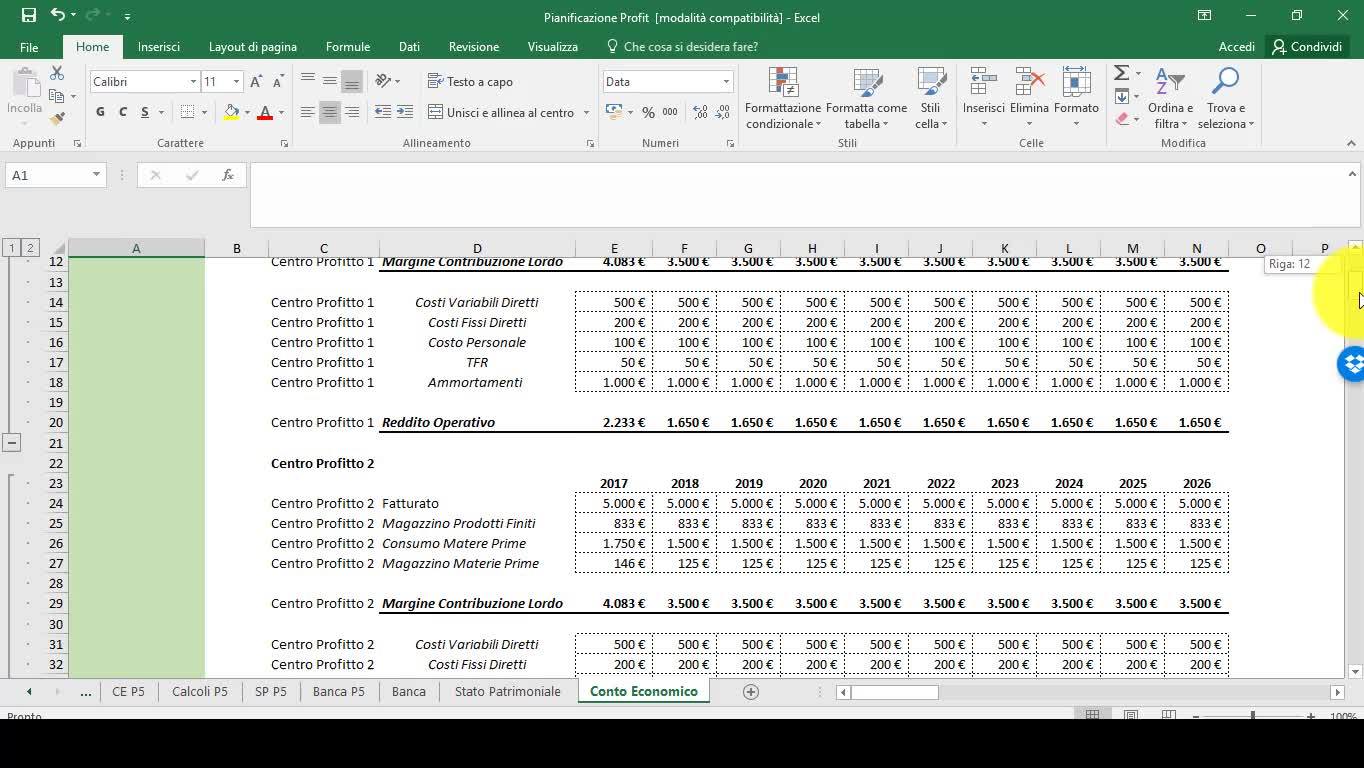The image size is (1364, 768).
Task: Open Ordina e filtra menu
Action: (x=1170, y=98)
